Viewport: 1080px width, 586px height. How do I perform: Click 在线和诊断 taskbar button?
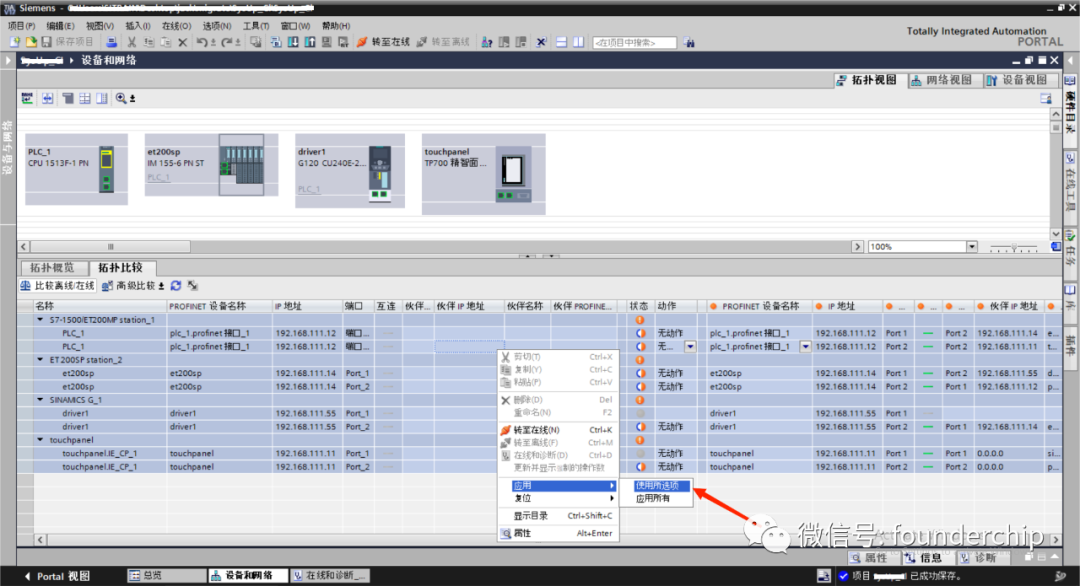click(330, 576)
